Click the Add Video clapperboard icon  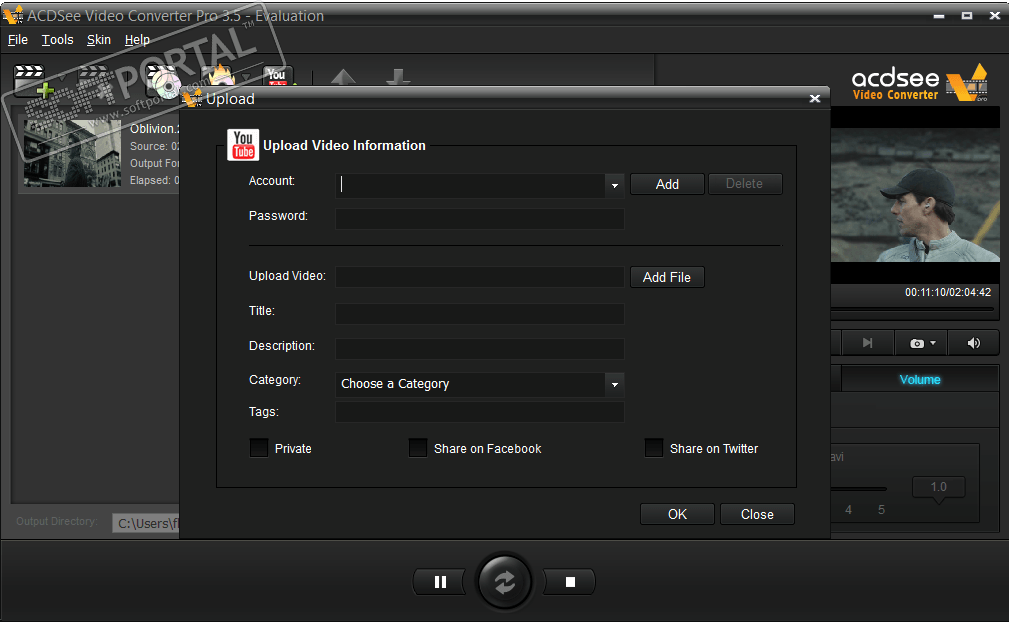click(x=33, y=81)
